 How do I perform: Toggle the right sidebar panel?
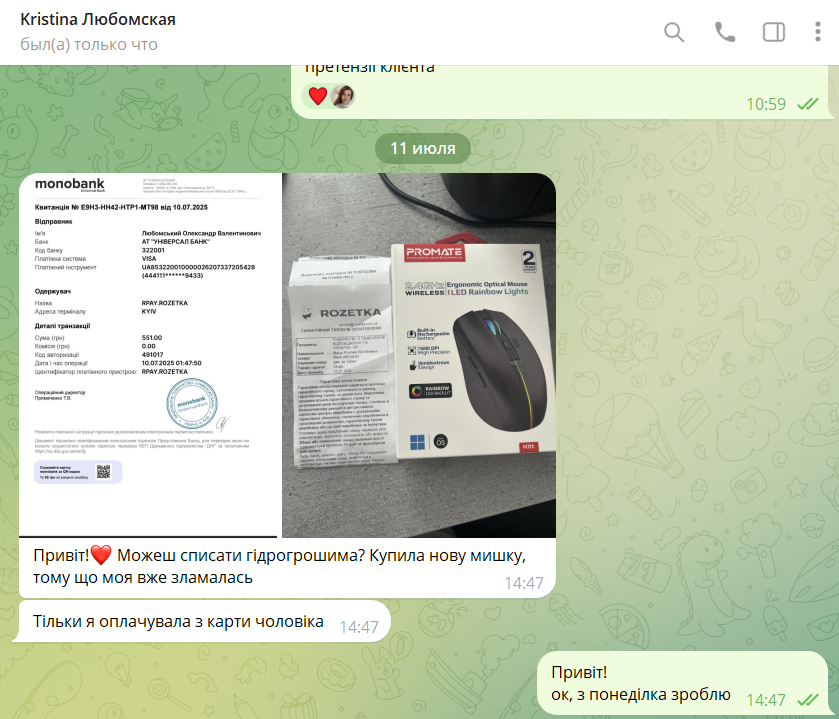coord(774,32)
